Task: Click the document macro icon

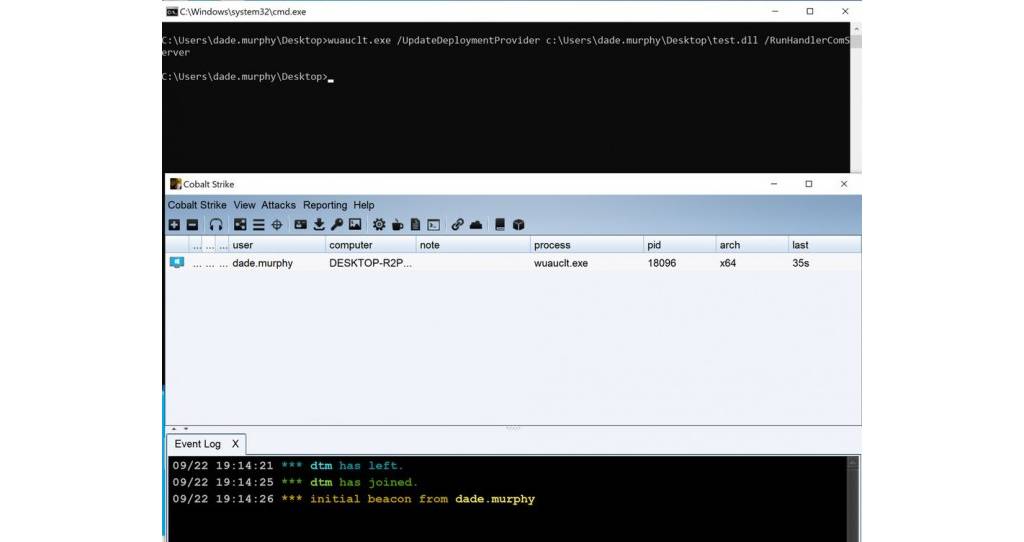Action: point(415,225)
